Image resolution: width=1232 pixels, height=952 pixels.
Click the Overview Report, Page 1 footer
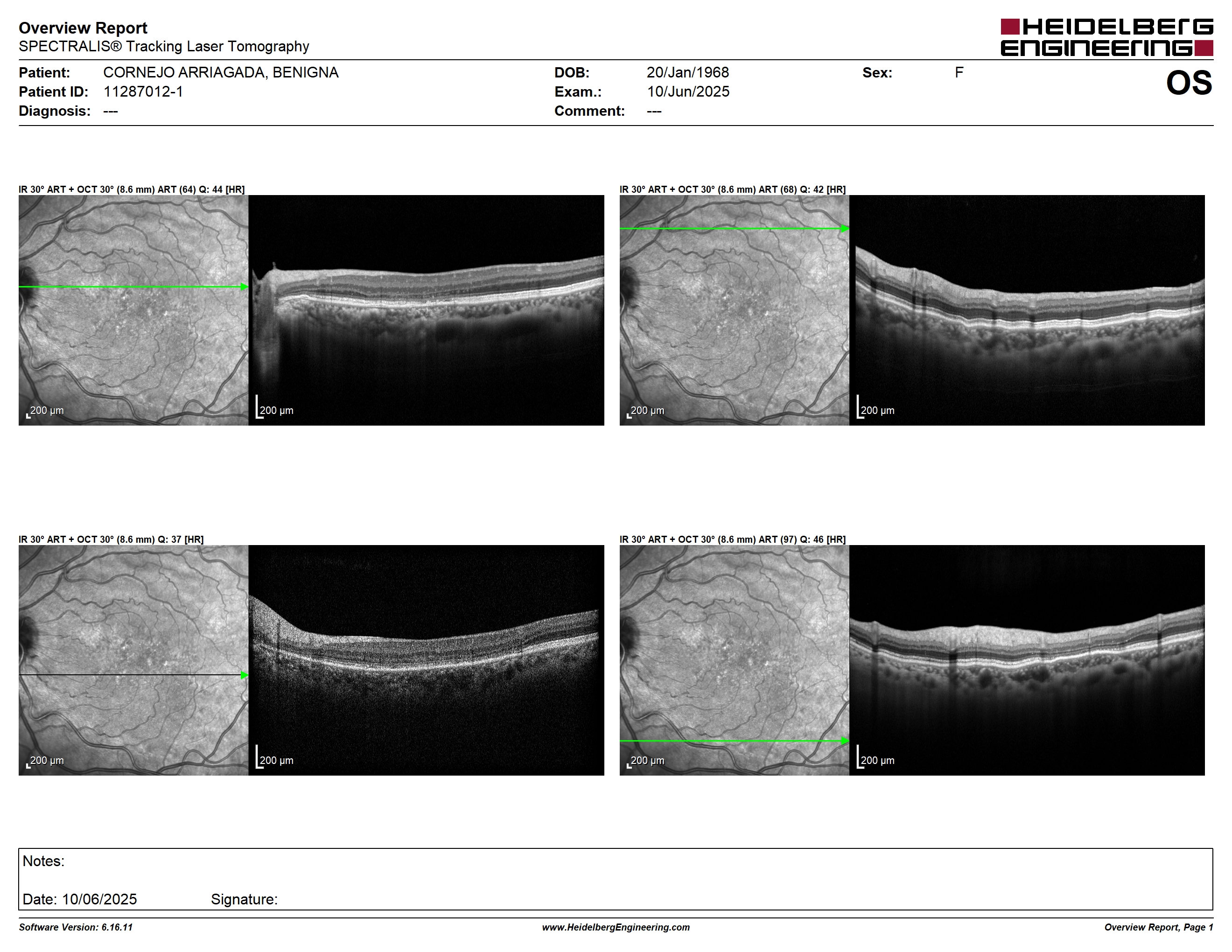(x=1159, y=927)
